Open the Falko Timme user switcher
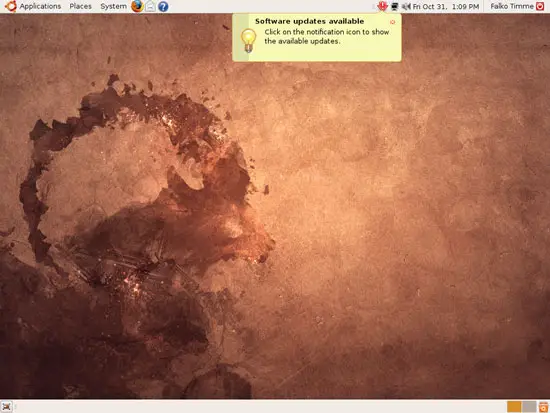 tap(512, 6)
